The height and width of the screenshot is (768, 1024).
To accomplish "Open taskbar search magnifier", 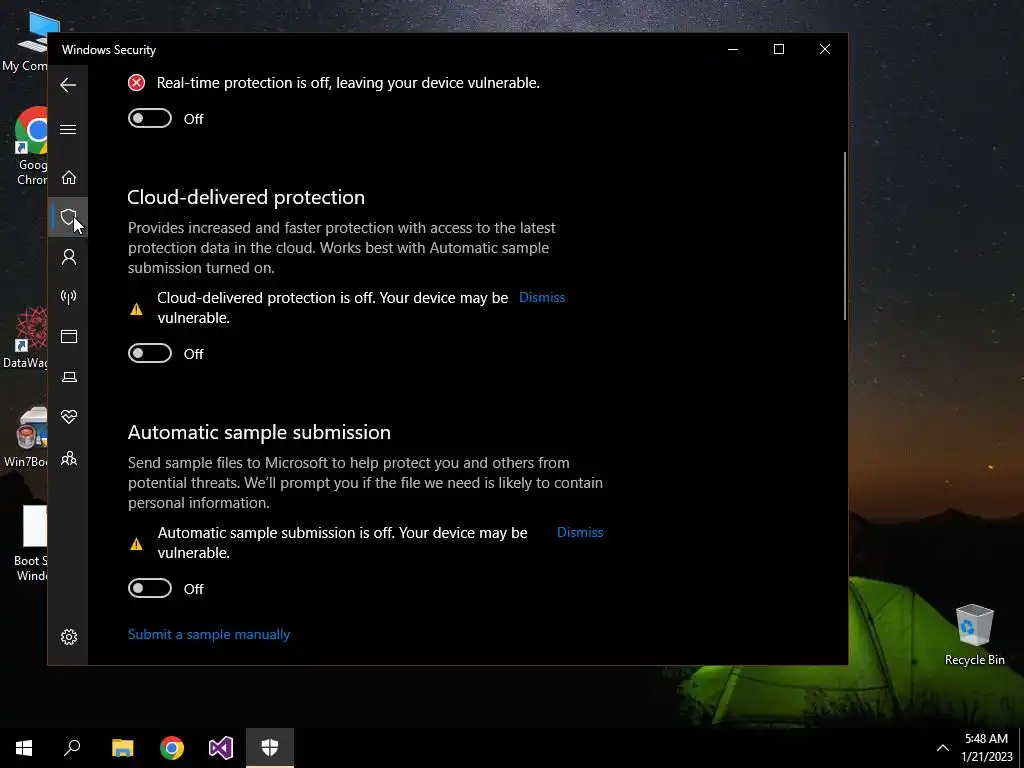I will (72, 748).
